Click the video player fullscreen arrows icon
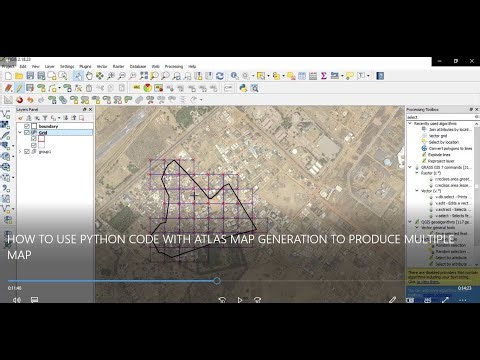480x360 pixels. 445,300
